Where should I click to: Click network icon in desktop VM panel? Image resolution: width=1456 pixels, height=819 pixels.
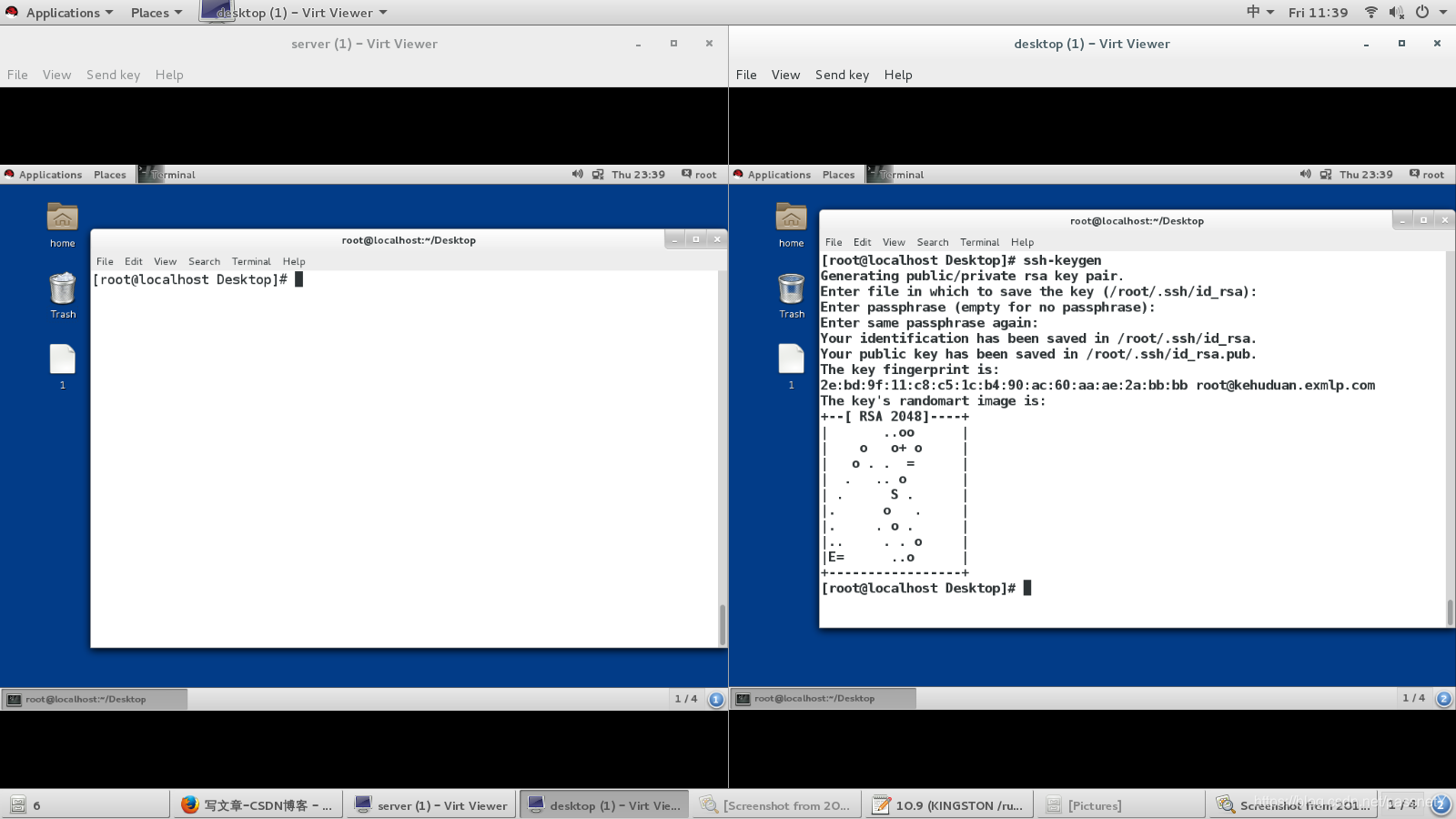pos(1326,174)
